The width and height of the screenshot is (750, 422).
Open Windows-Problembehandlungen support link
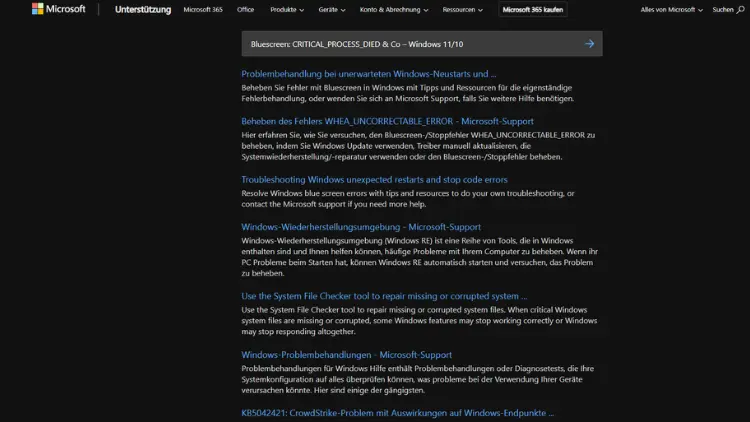click(346, 355)
